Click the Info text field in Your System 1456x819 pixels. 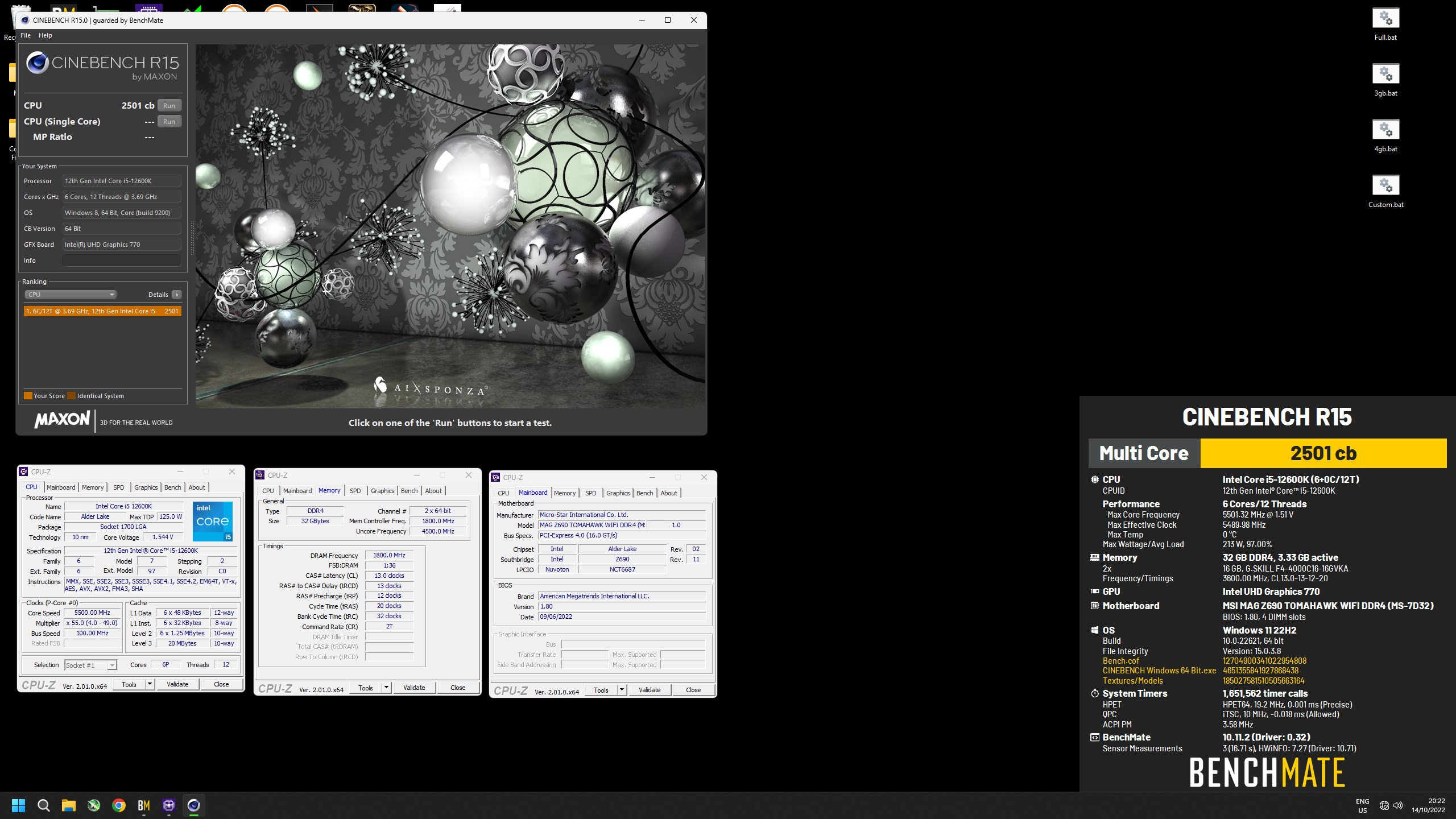click(122, 260)
